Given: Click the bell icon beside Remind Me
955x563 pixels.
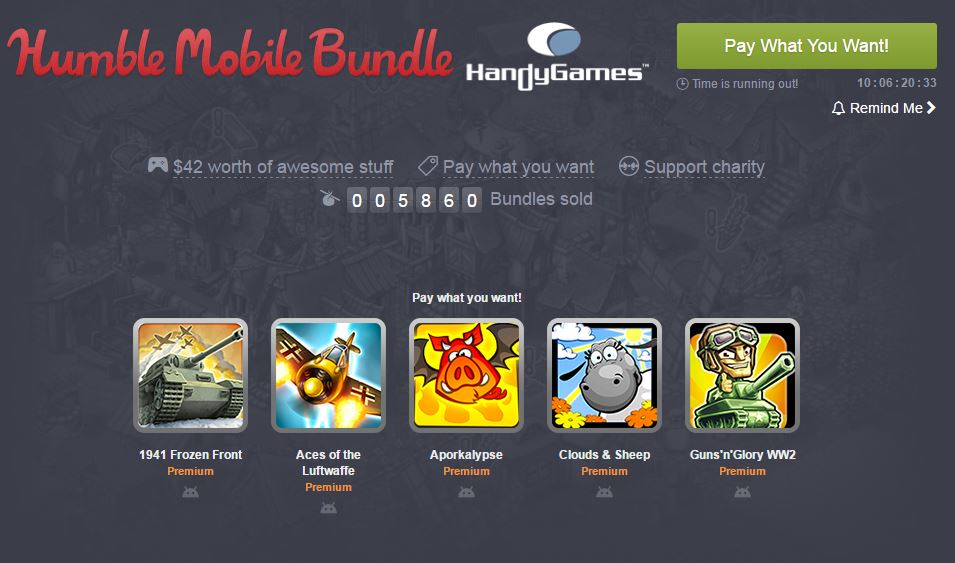Looking at the screenshot, I should pyautogui.click(x=838, y=108).
